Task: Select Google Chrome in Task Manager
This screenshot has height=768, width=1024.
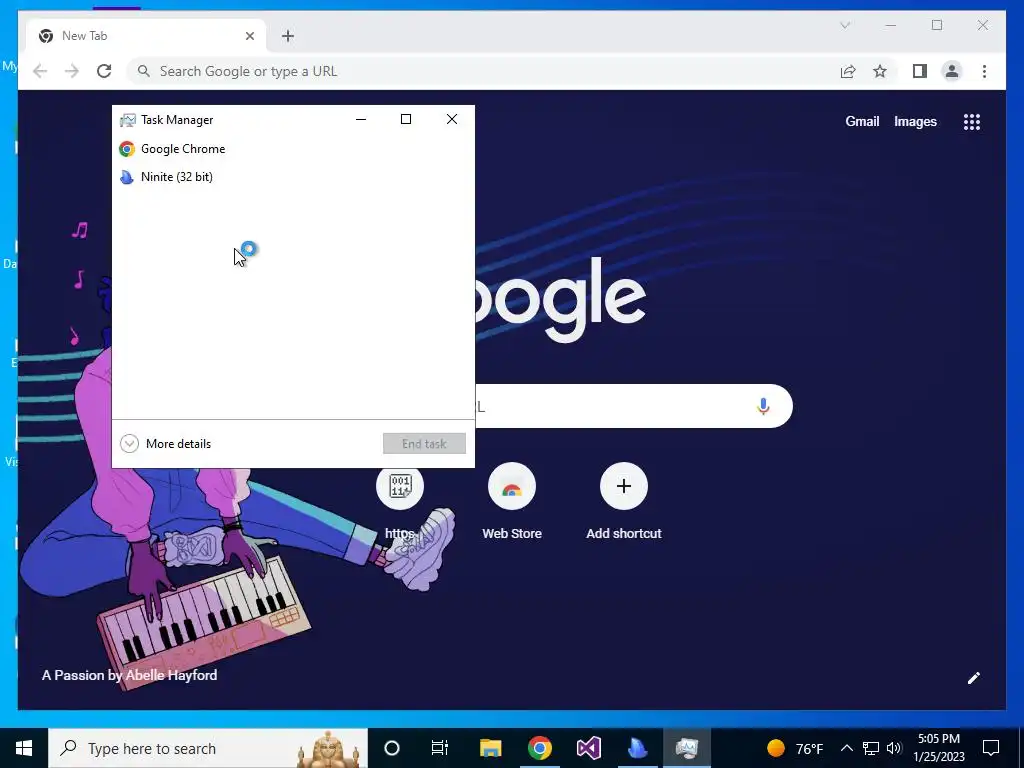Action: point(293,149)
